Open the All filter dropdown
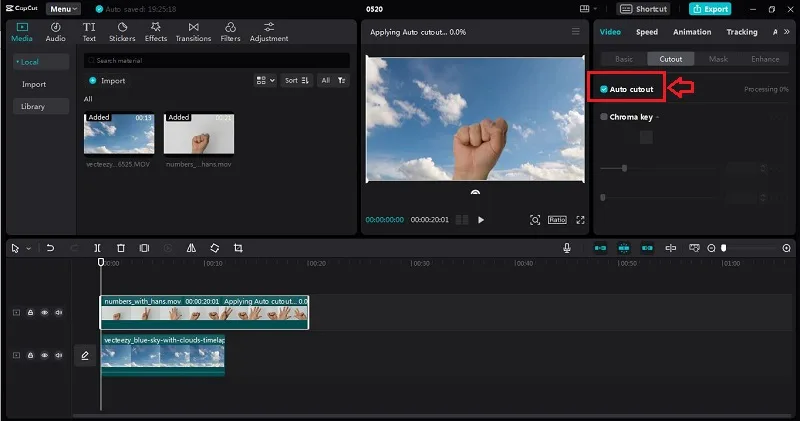 pos(333,80)
